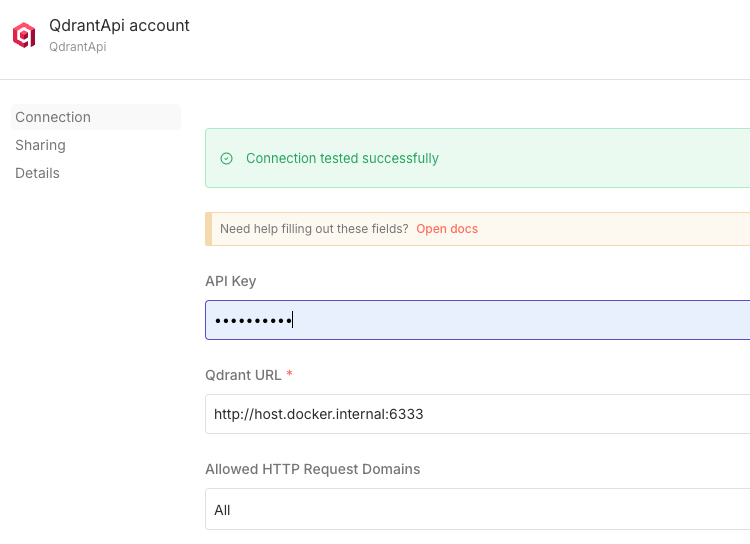Open the Allowed HTTP Request Domains dropdown
Image resolution: width=750 pixels, height=544 pixels.
click(477, 509)
